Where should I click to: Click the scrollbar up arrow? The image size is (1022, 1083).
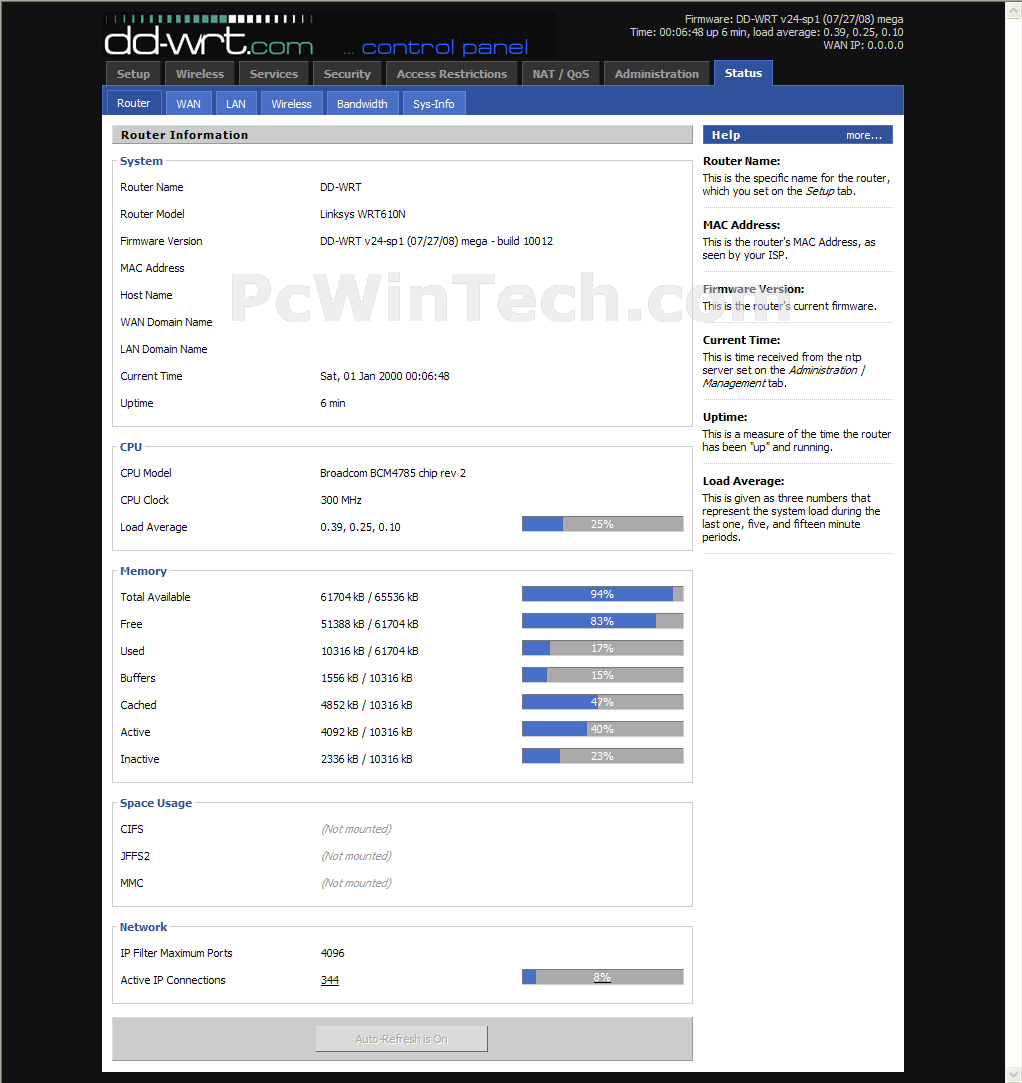(1014, 10)
